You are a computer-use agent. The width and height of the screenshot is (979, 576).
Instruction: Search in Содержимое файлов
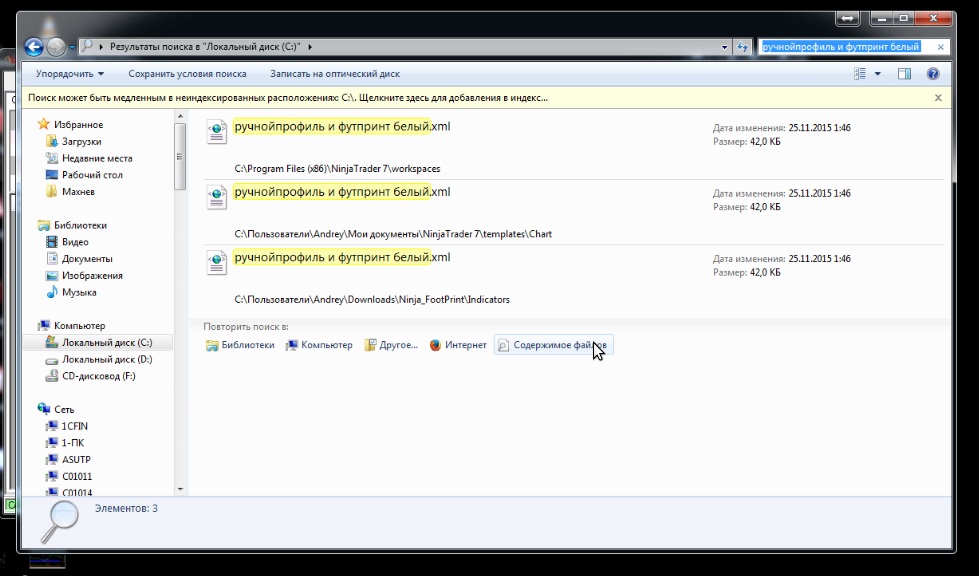[x=554, y=345]
